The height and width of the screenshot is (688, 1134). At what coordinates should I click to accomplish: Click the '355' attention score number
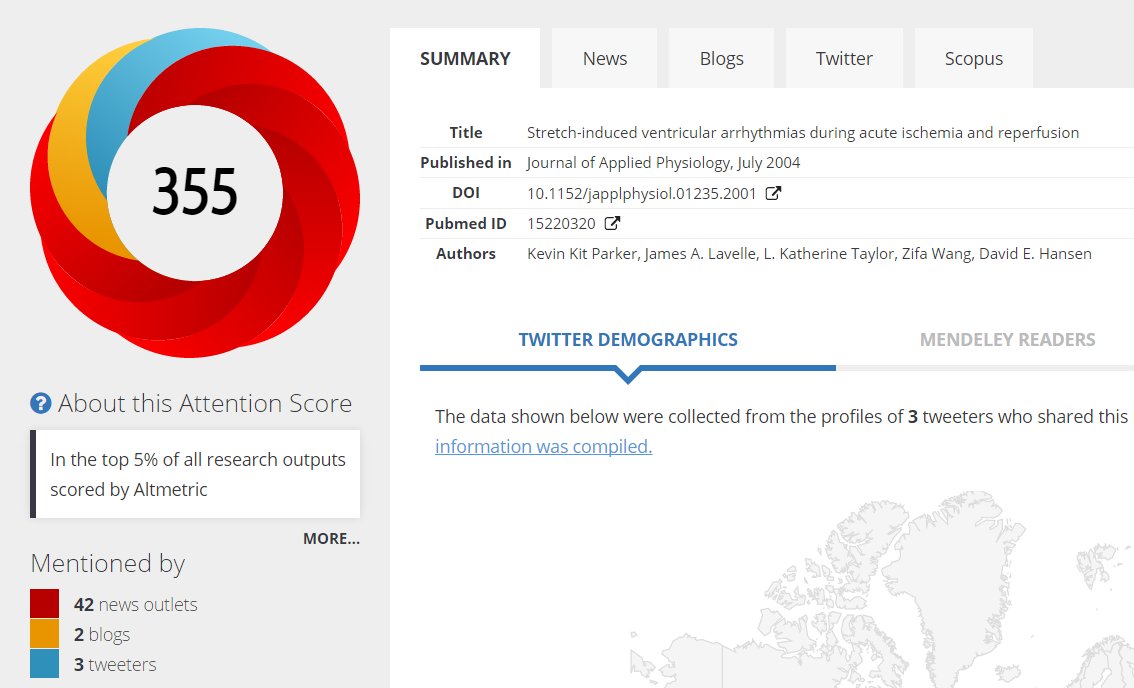pos(195,192)
